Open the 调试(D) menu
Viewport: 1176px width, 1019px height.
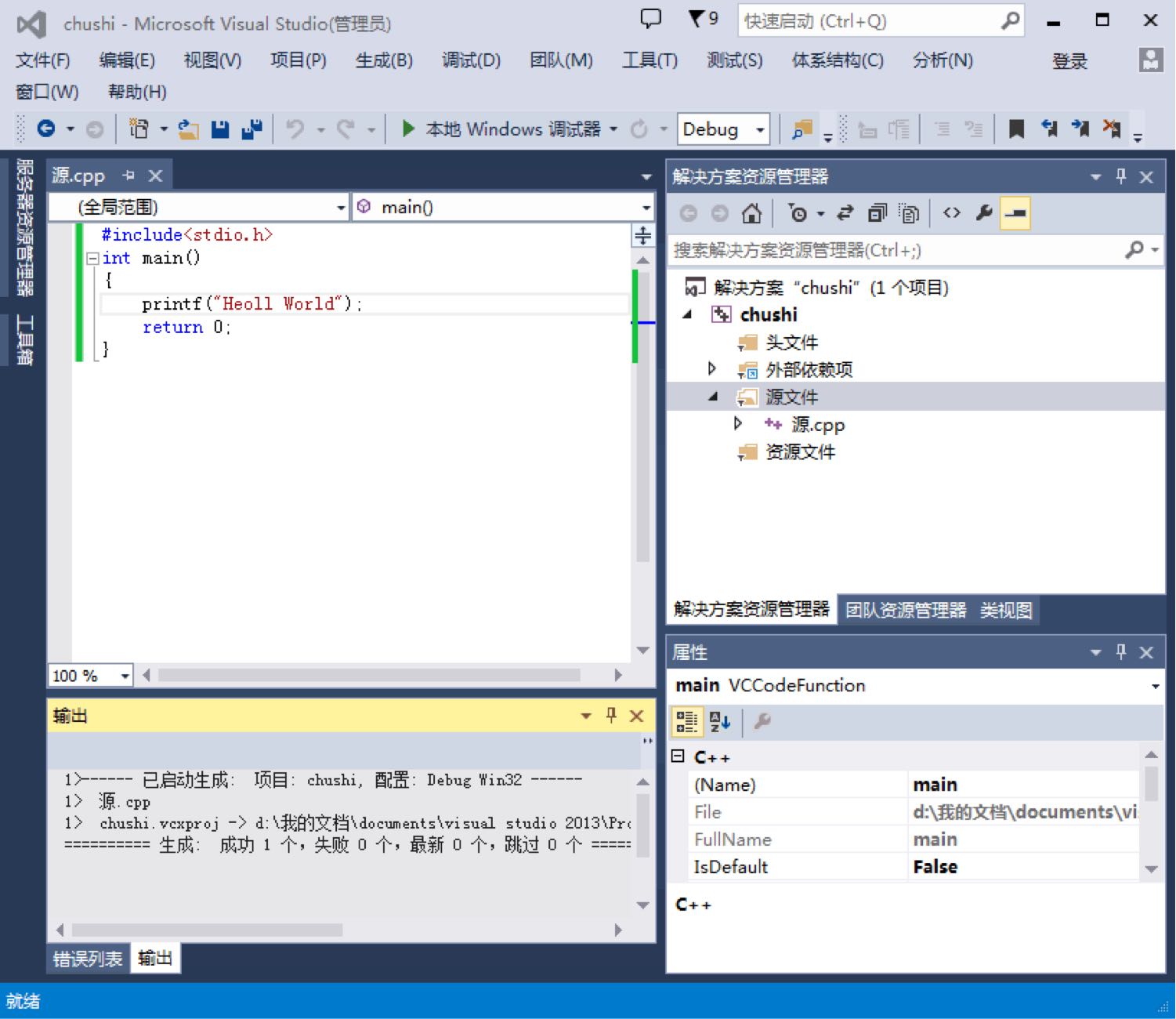coord(471,60)
